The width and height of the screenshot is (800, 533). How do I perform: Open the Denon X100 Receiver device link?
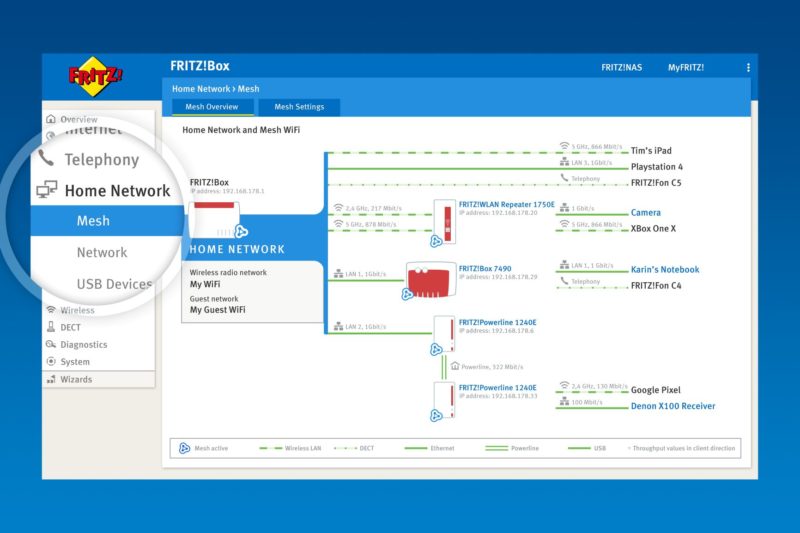pyautogui.click(x=672, y=407)
